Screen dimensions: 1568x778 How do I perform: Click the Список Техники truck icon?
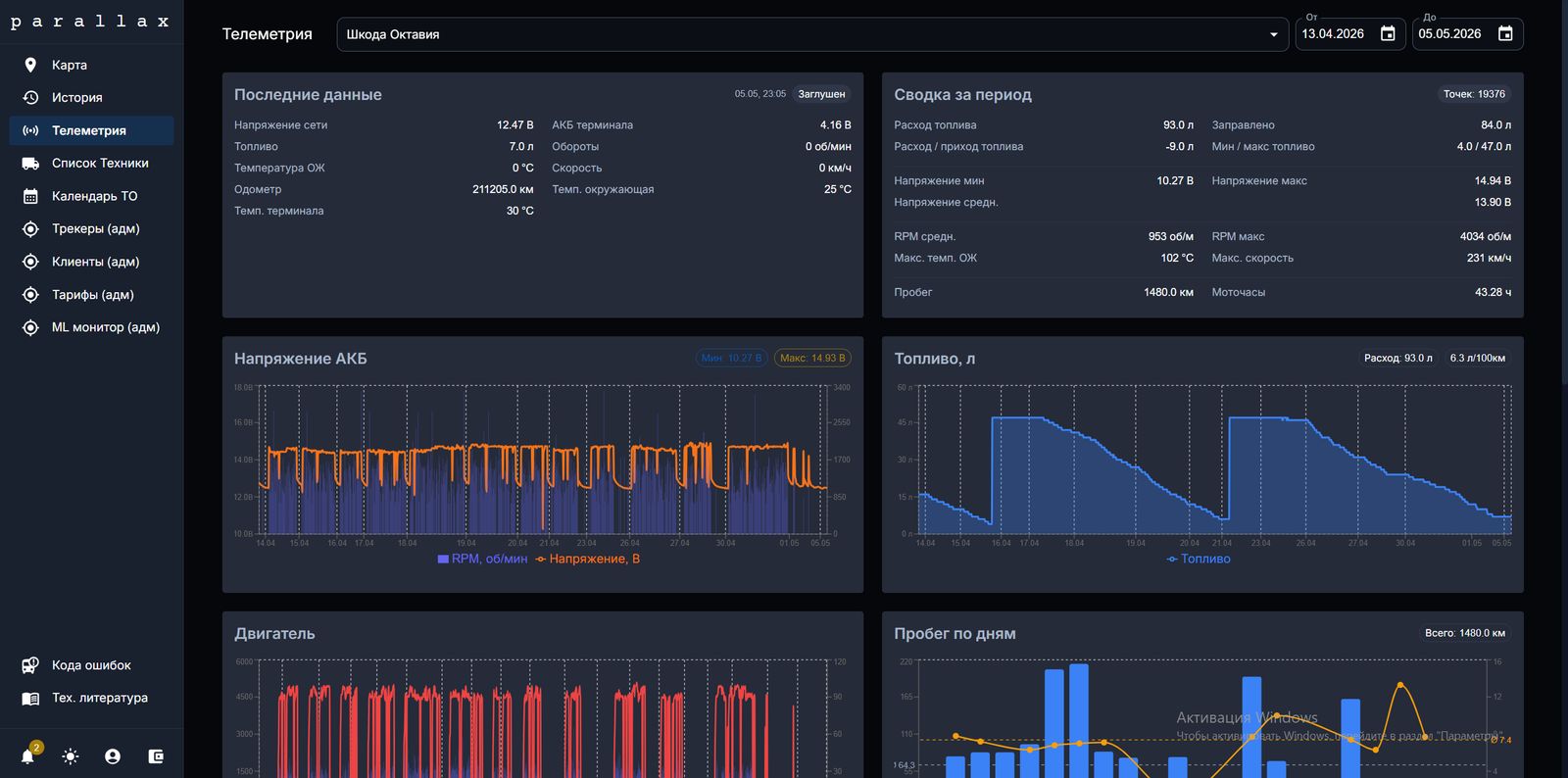[x=30, y=164]
